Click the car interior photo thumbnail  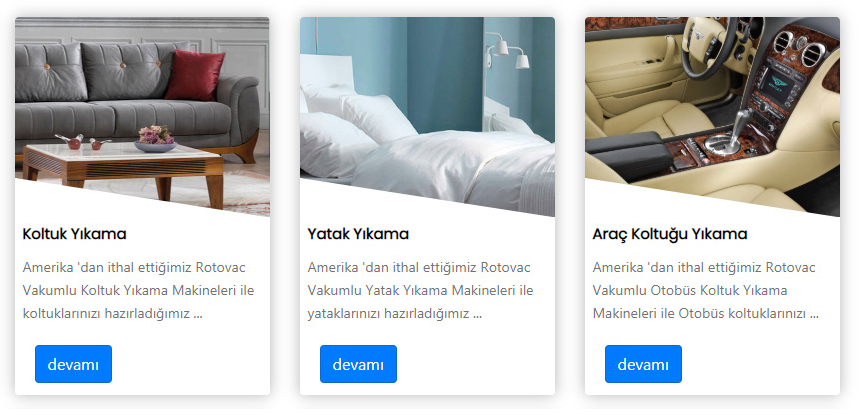(712, 116)
